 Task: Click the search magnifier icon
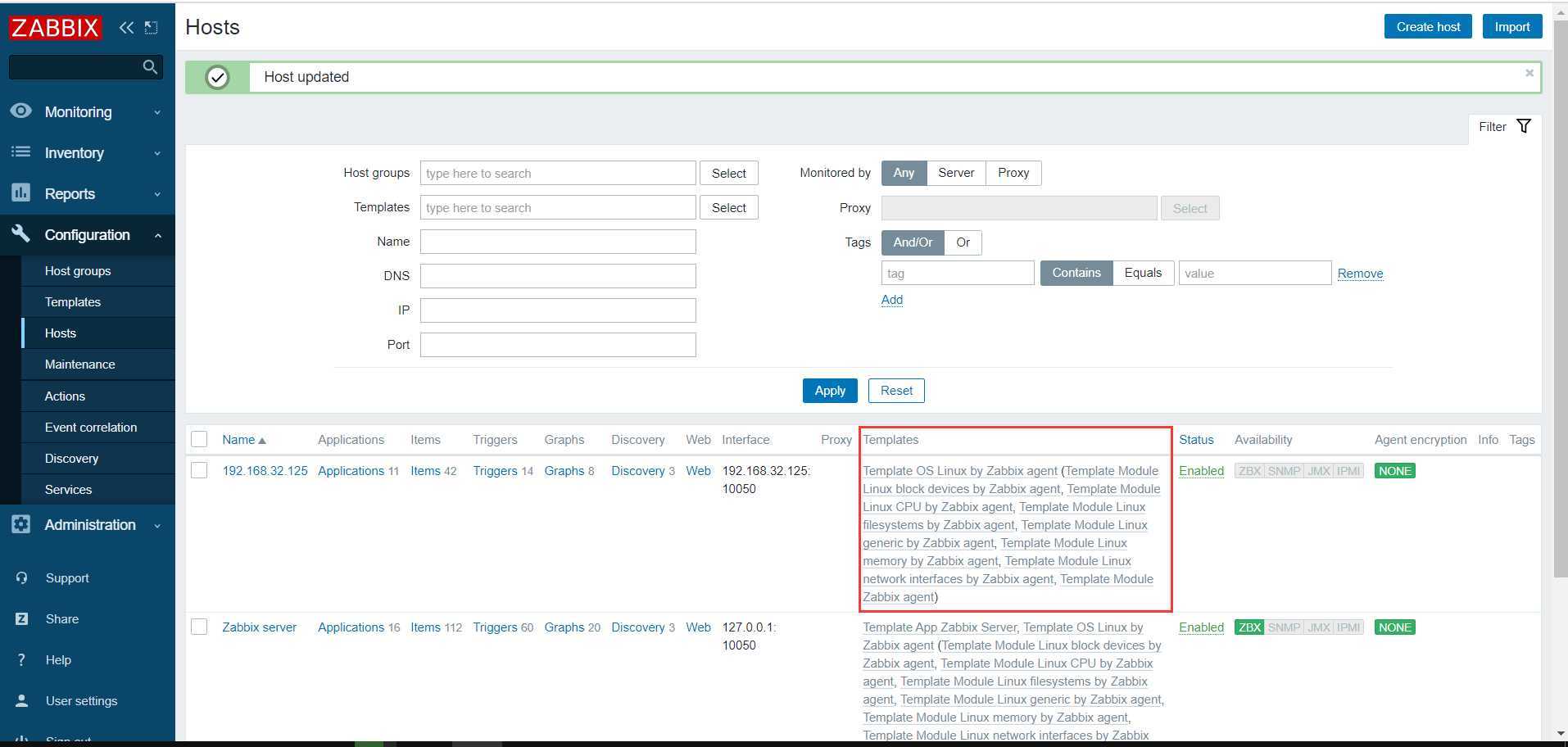[150, 67]
